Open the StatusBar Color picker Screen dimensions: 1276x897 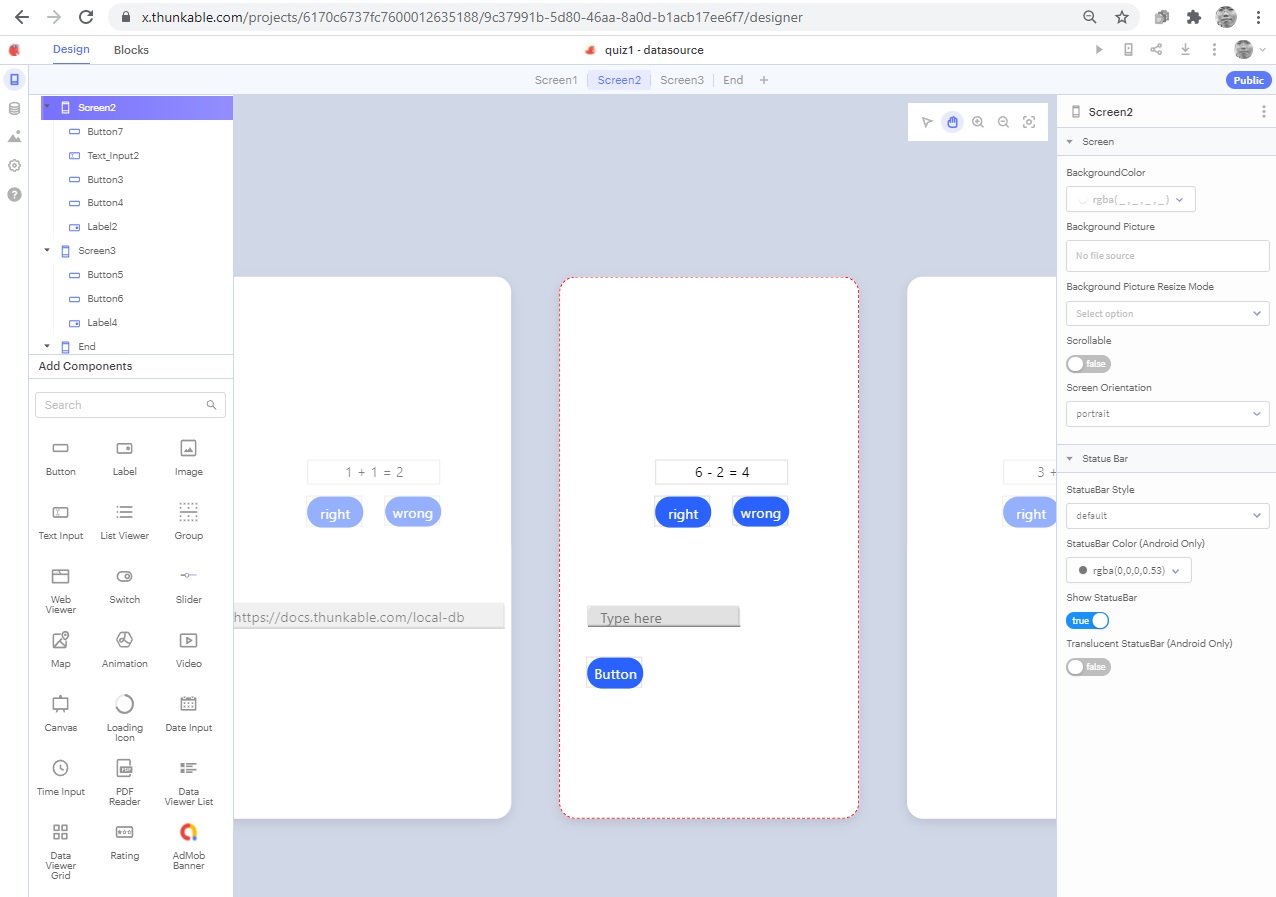[x=1128, y=571]
